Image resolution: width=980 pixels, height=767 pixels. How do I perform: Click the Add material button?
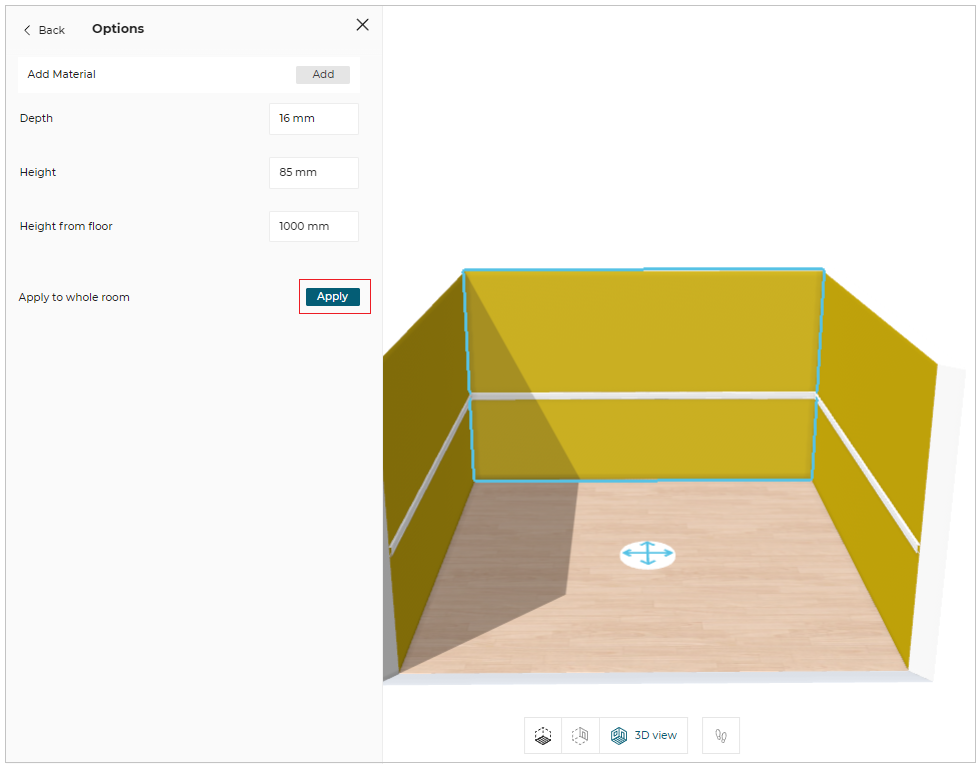pos(322,75)
